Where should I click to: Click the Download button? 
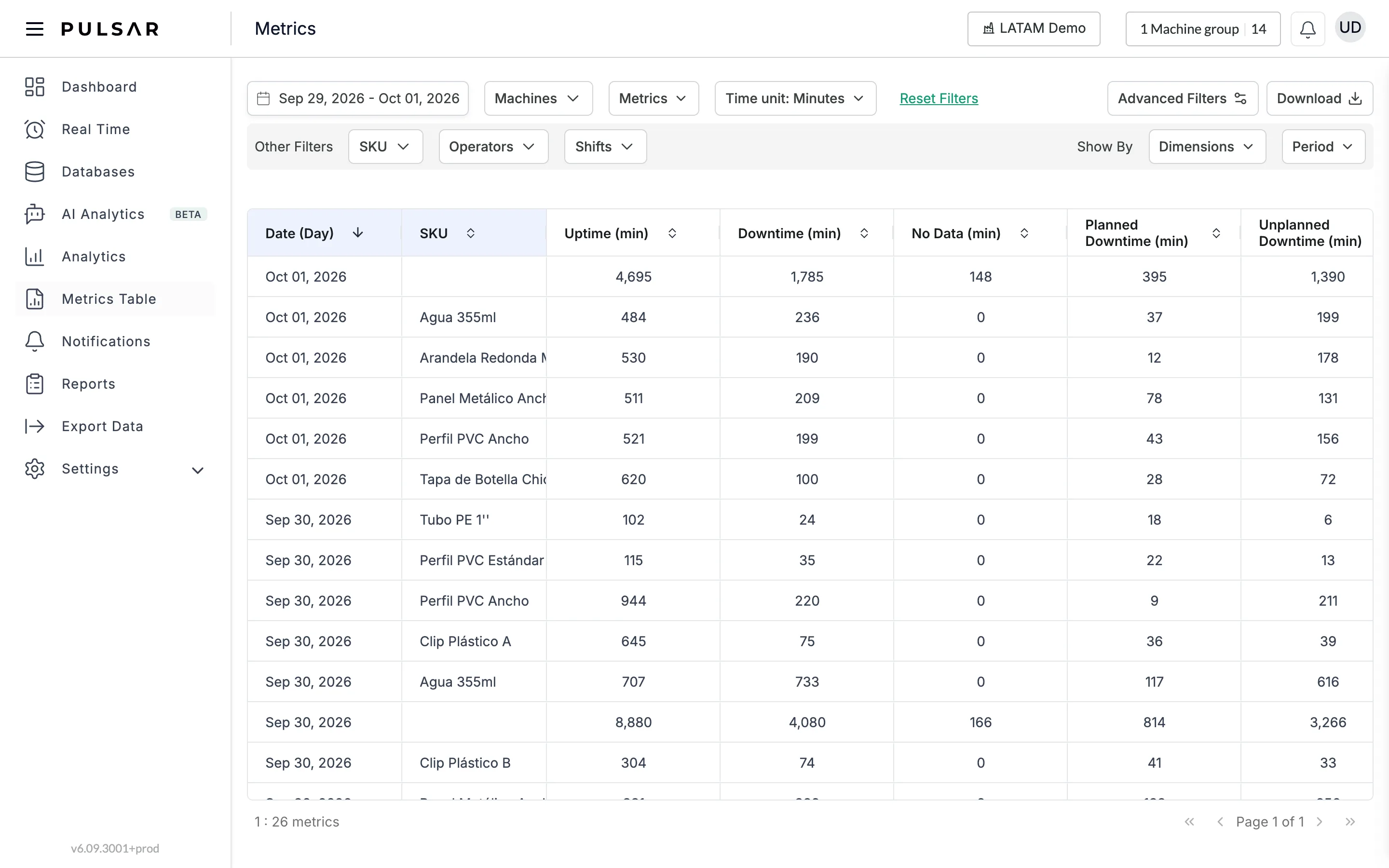pyautogui.click(x=1319, y=98)
